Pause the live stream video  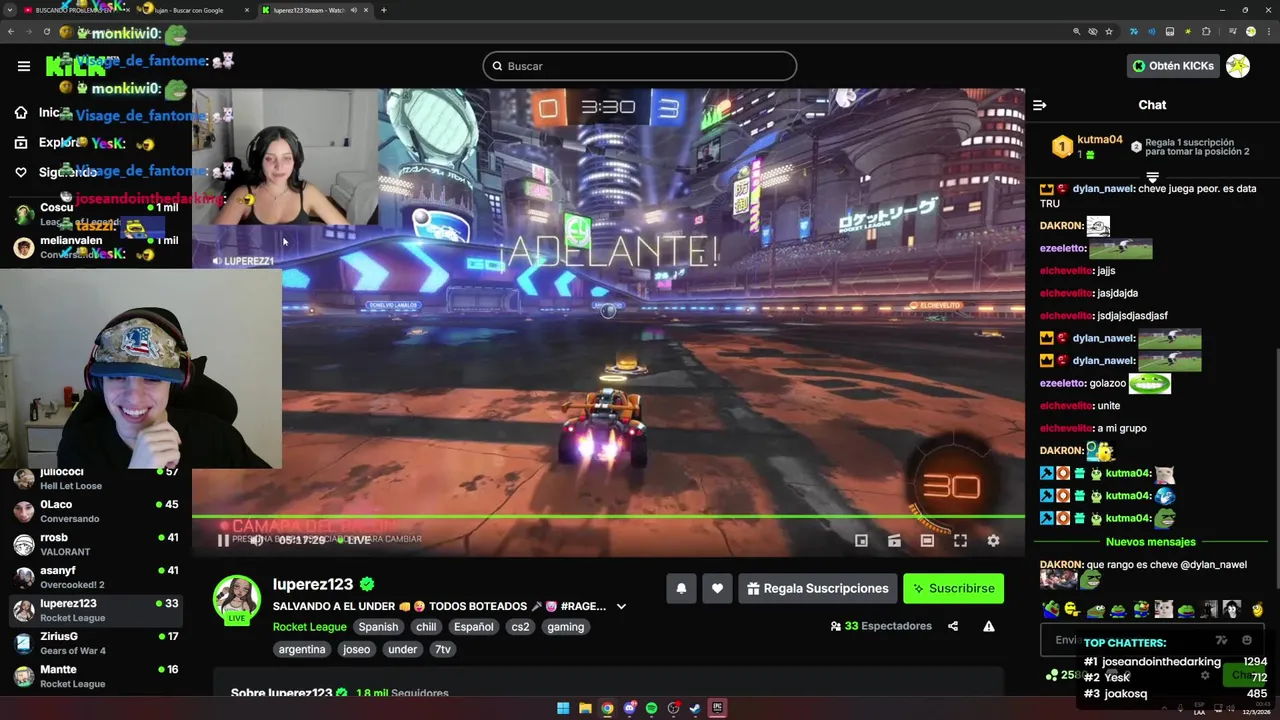pos(223,540)
